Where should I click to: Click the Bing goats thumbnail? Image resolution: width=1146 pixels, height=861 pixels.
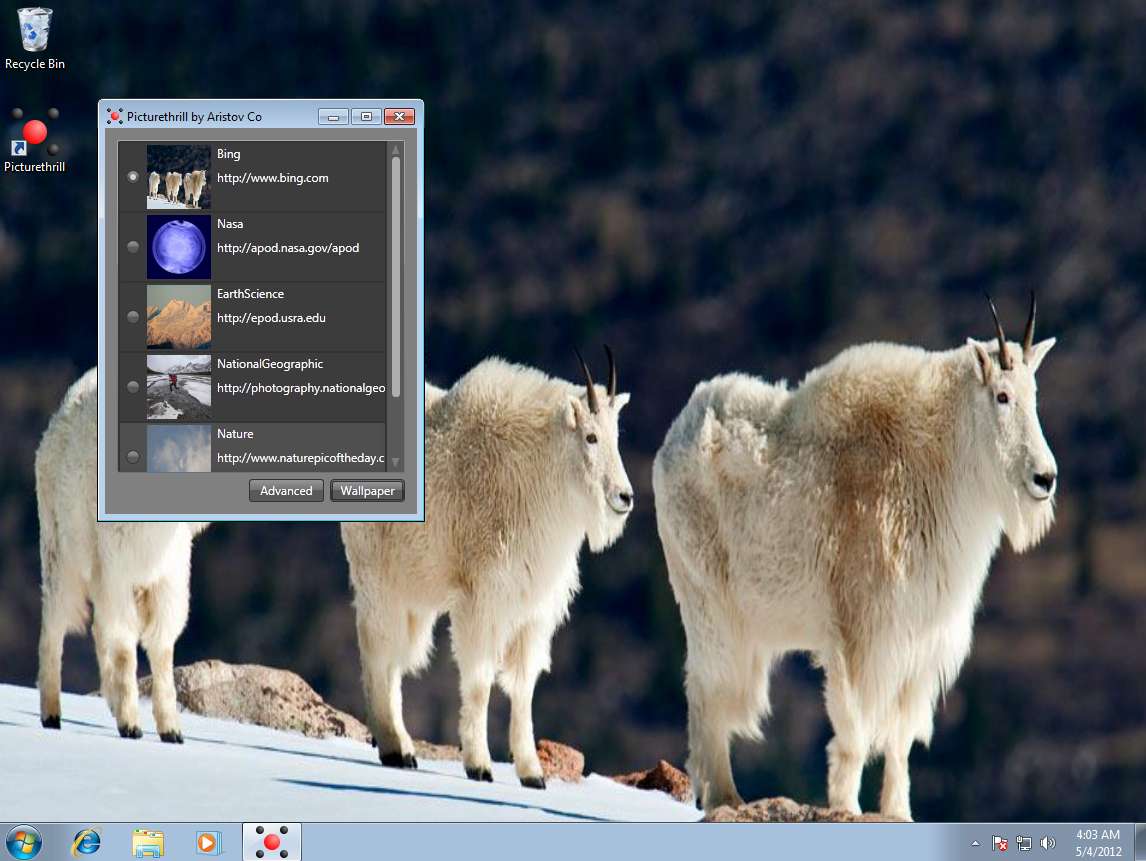coord(179,177)
